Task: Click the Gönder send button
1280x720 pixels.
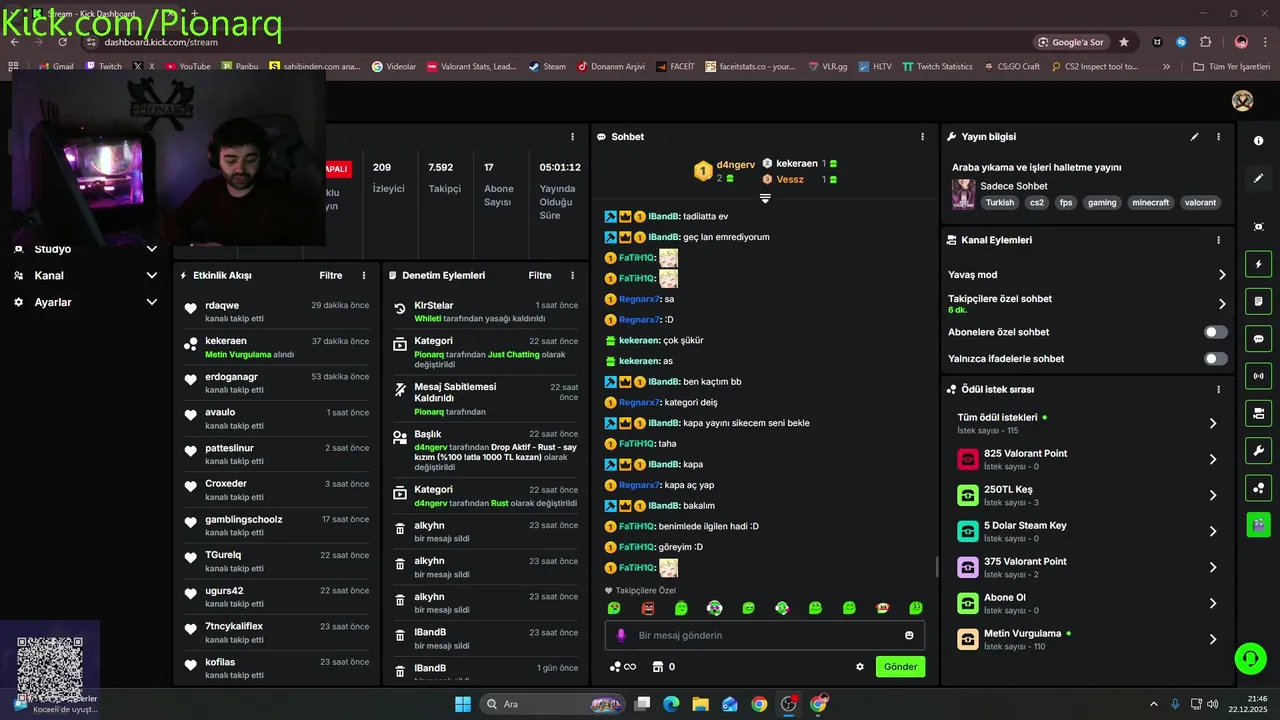Action: 900,667
